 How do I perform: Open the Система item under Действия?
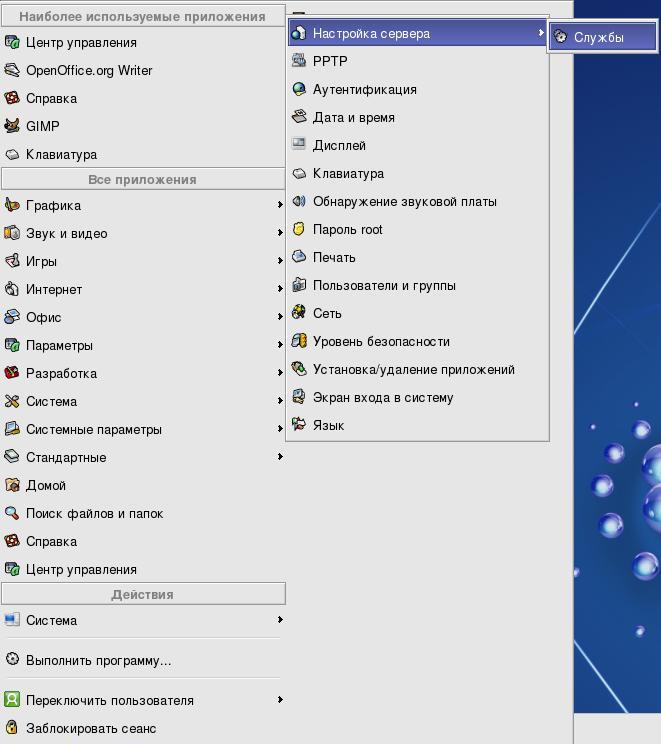[143, 620]
